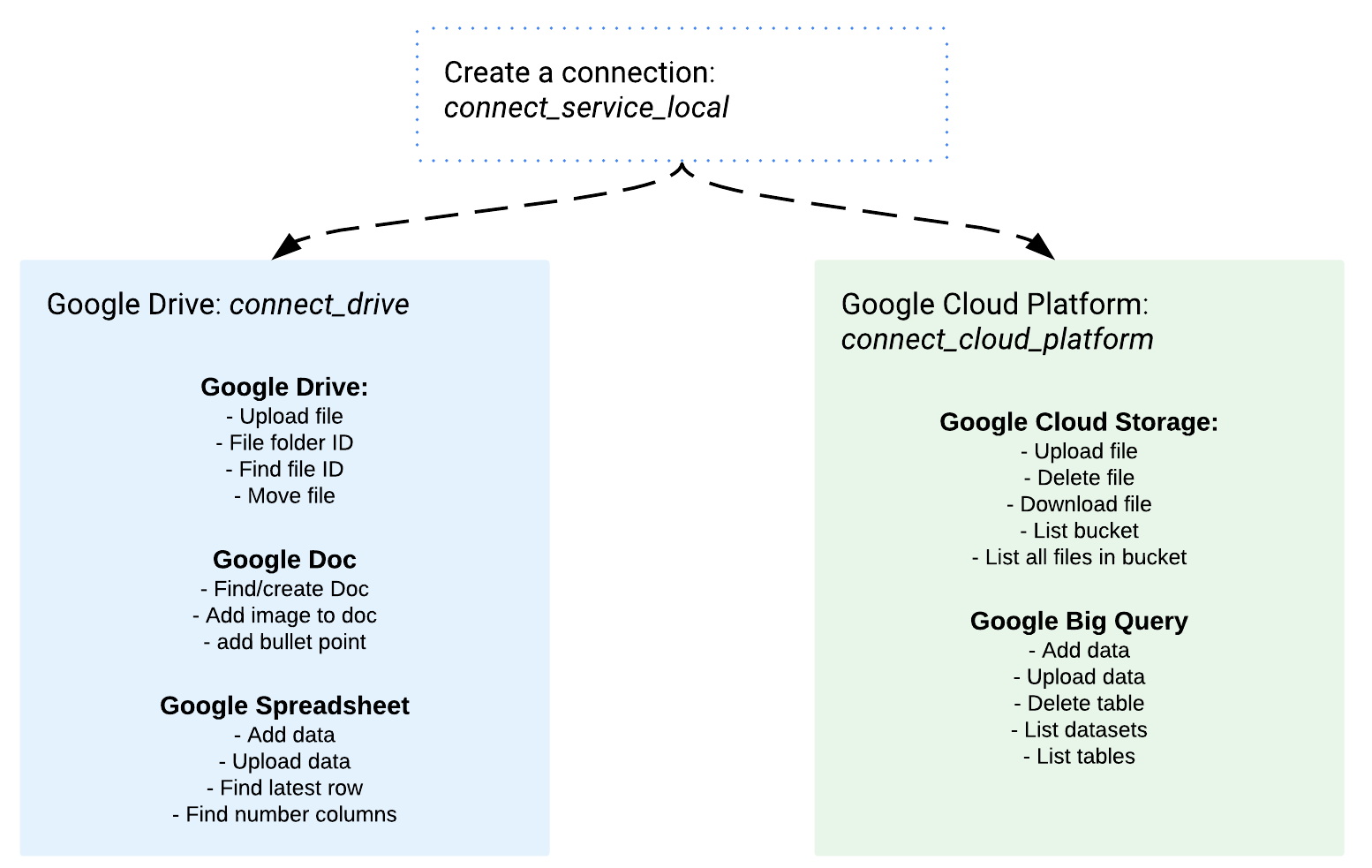This screenshot has height=868, width=1372.
Task: Click the italic 'connect_drive' label
Action: tap(320, 305)
